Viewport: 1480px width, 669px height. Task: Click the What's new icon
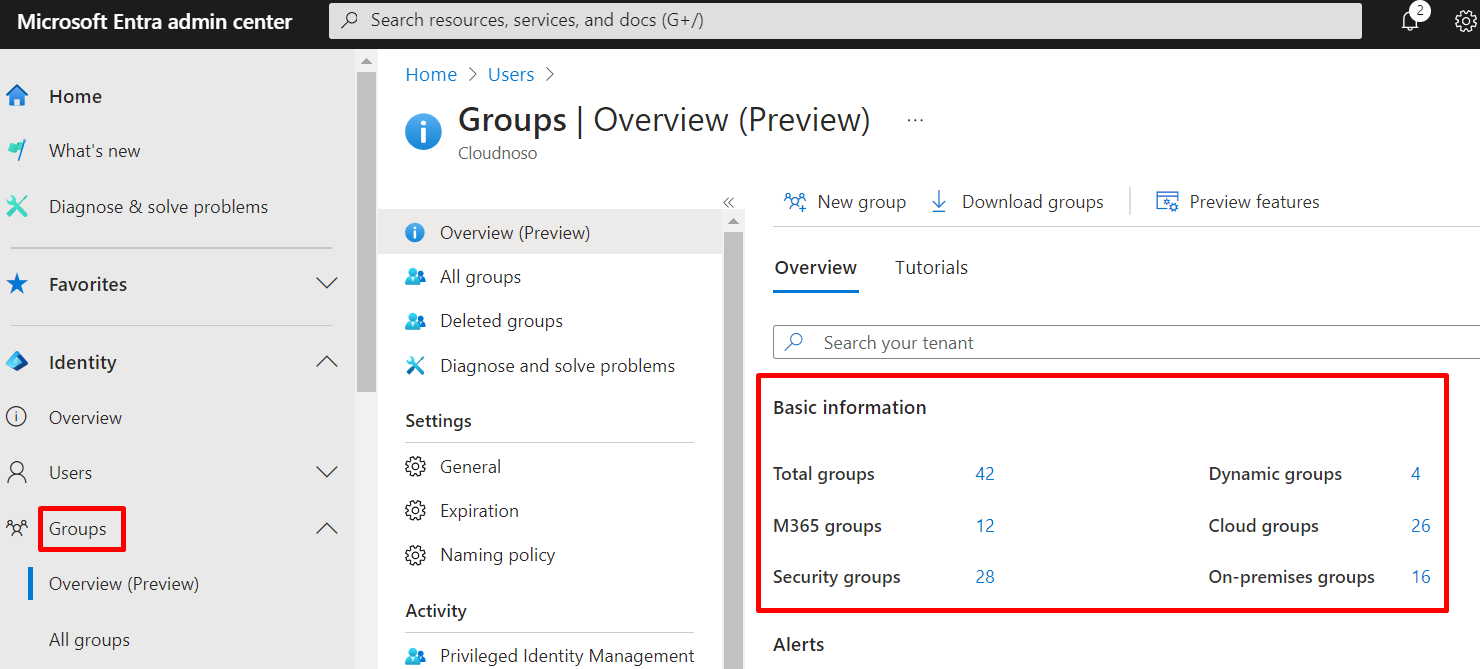coord(17,151)
